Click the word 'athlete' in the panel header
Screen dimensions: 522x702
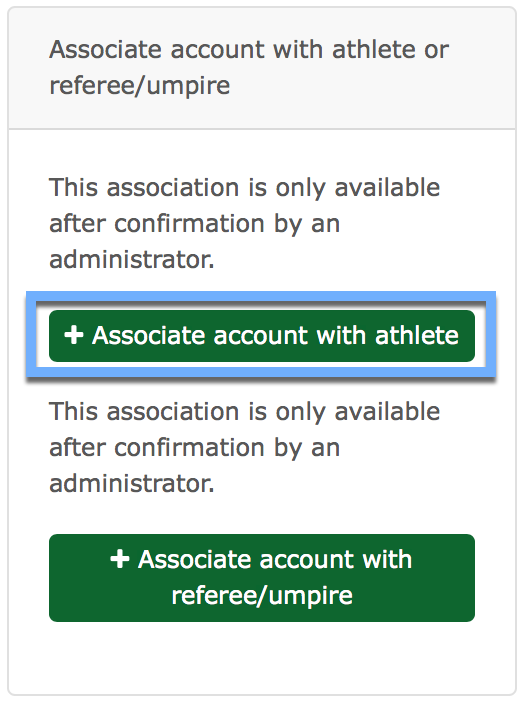[x=375, y=49]
